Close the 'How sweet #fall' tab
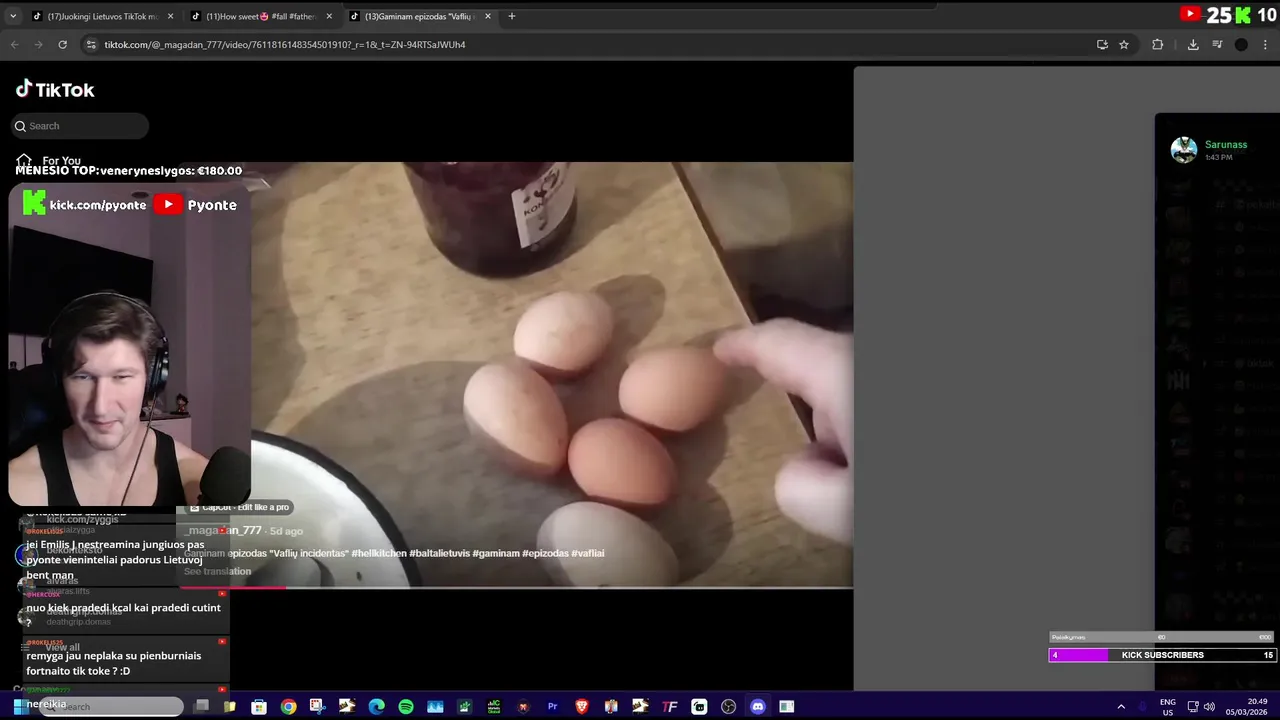Viewport: 1280px width, 720px height. 329,16
